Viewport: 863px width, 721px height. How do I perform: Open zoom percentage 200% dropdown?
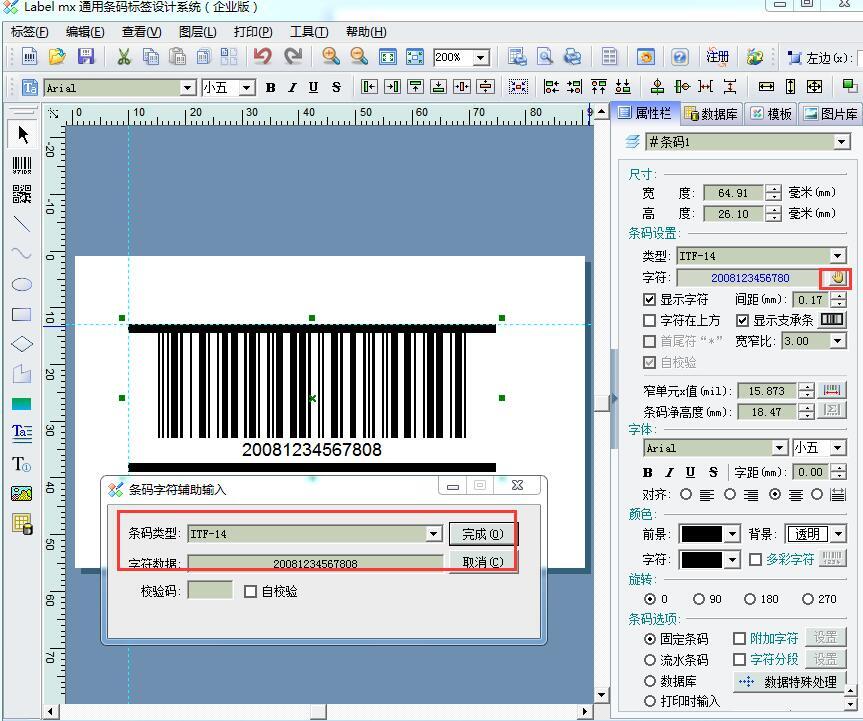coord(482,57)
